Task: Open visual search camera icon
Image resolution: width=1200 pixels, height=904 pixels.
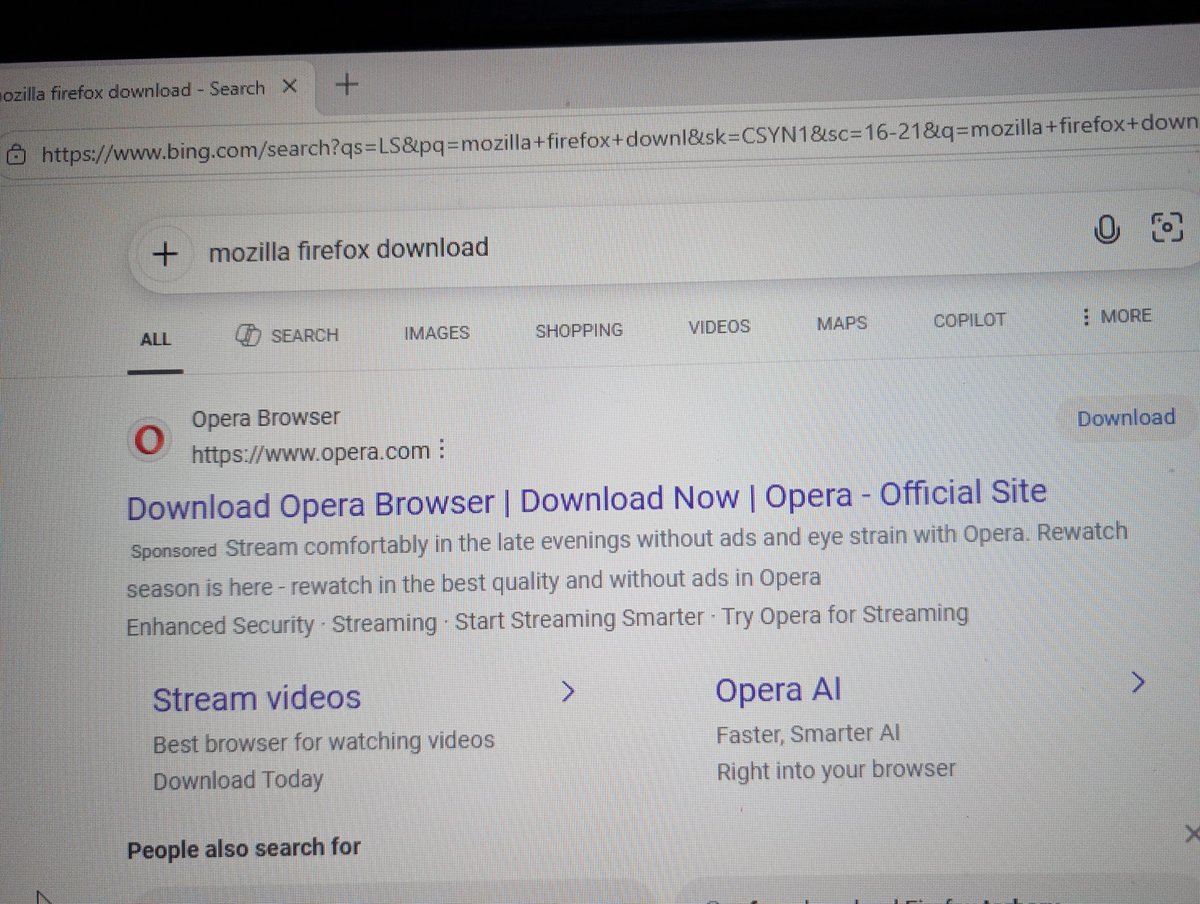Action: pos(1167,227)
